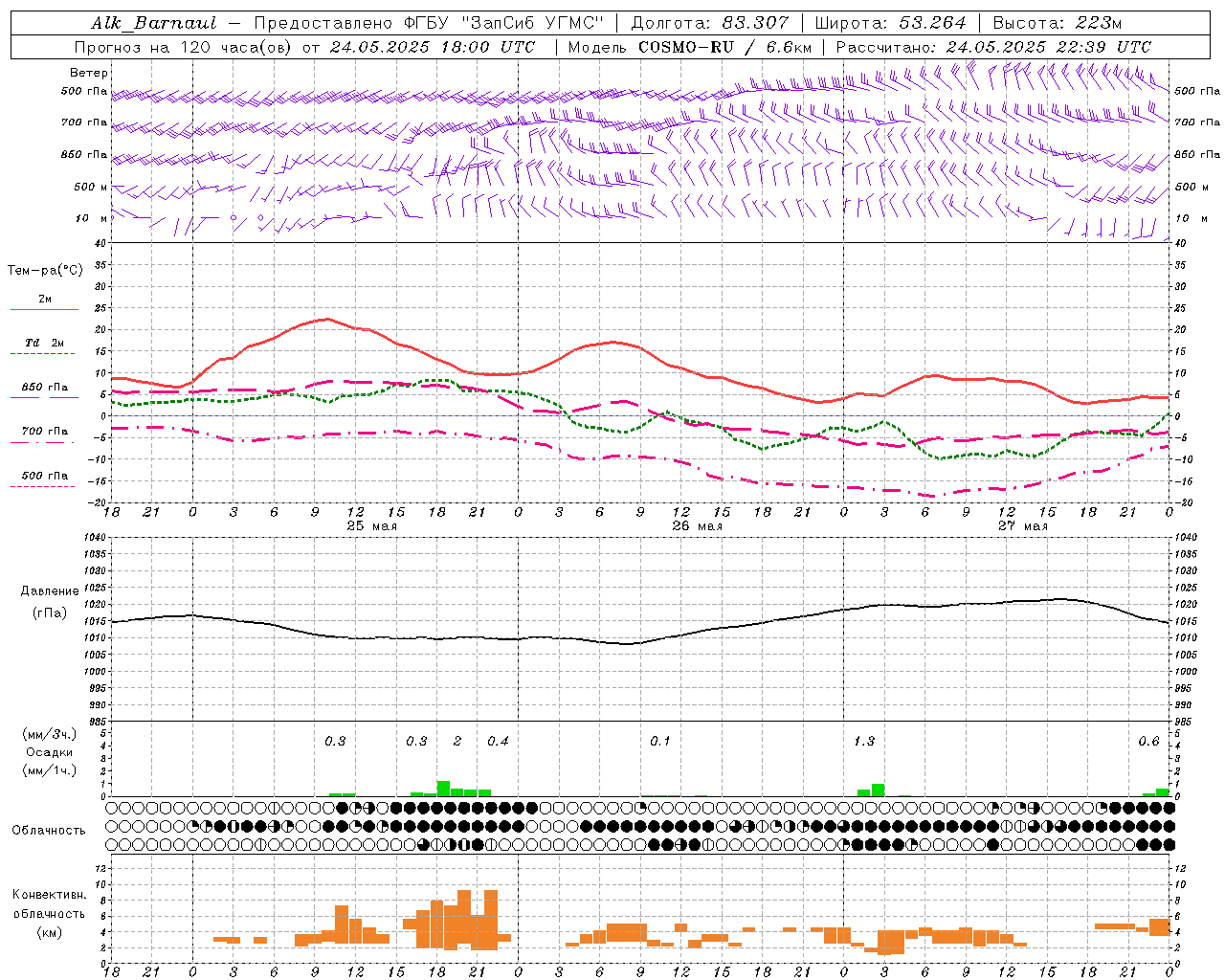The height and width of the screenshot is (980, 1225).
Task: Click the Td 2м dew point legend entry
Action: (45, 343)
